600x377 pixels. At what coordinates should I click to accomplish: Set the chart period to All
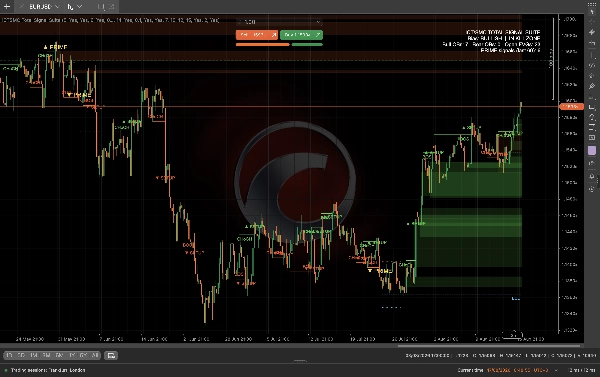pos(96,356)
